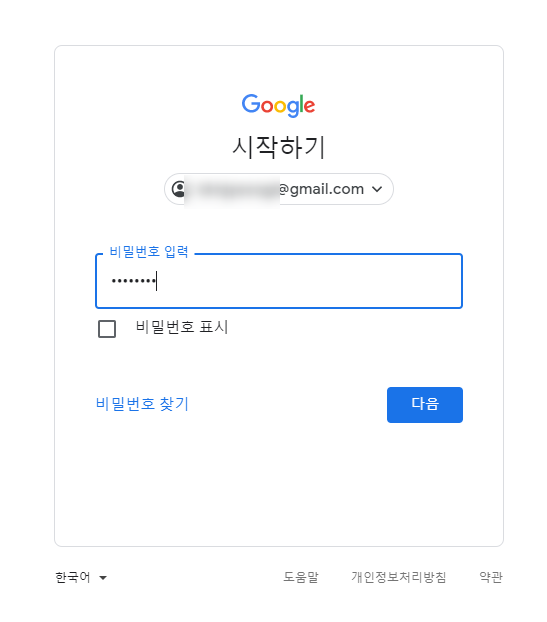Open the 약관 terms link
The width and height of the screenshot is (547, 622).
click(491, 577)
